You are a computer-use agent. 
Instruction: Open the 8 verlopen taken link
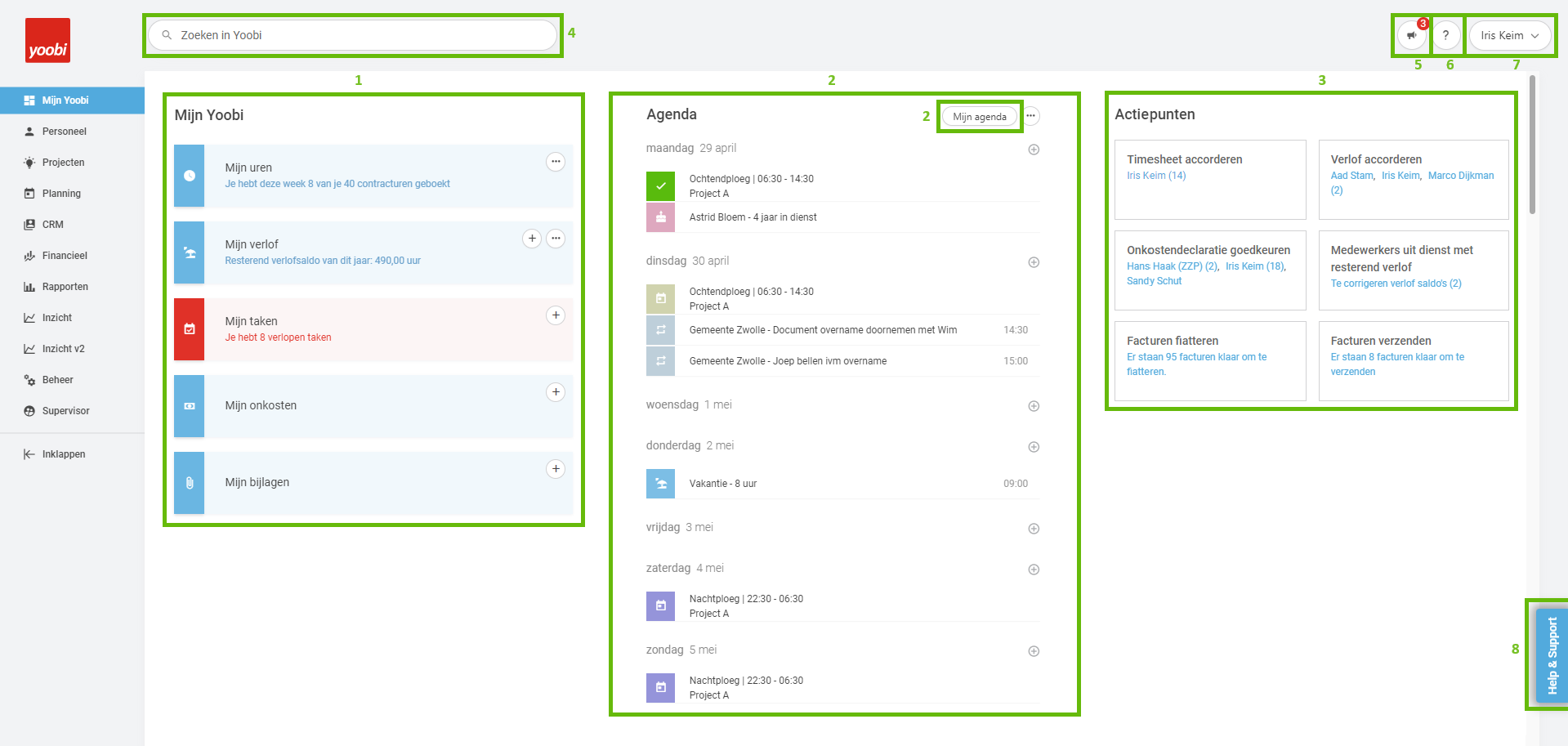point(279,337)
